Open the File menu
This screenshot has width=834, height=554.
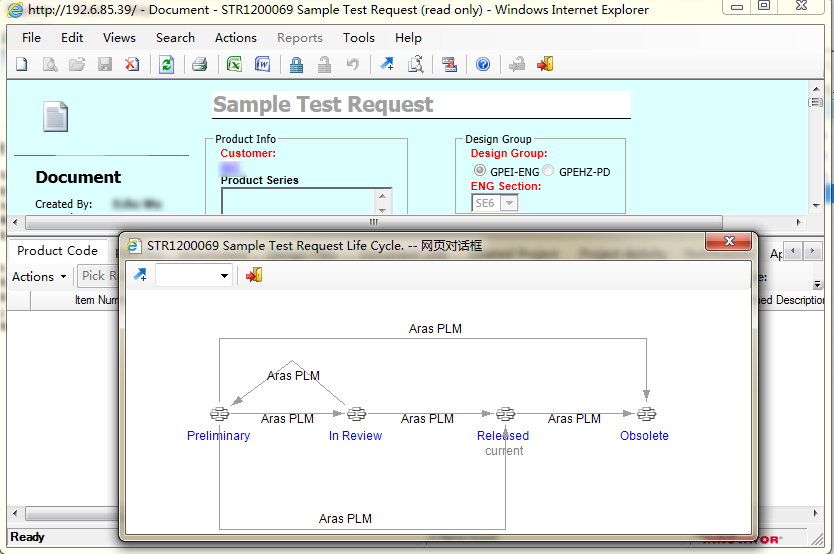point(31,38)
